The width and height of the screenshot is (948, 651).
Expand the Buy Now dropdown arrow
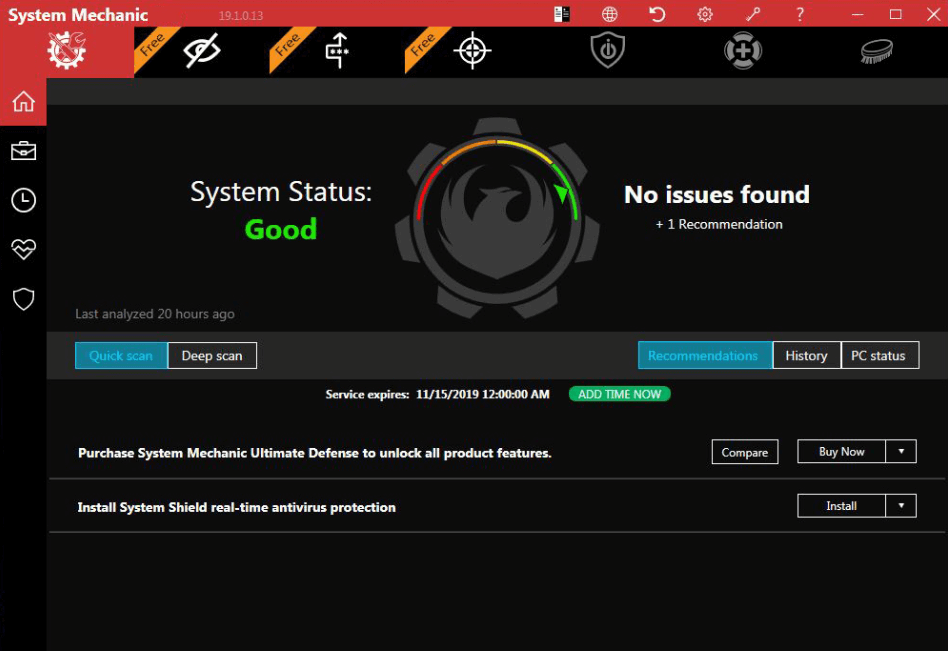coord(901,451)
